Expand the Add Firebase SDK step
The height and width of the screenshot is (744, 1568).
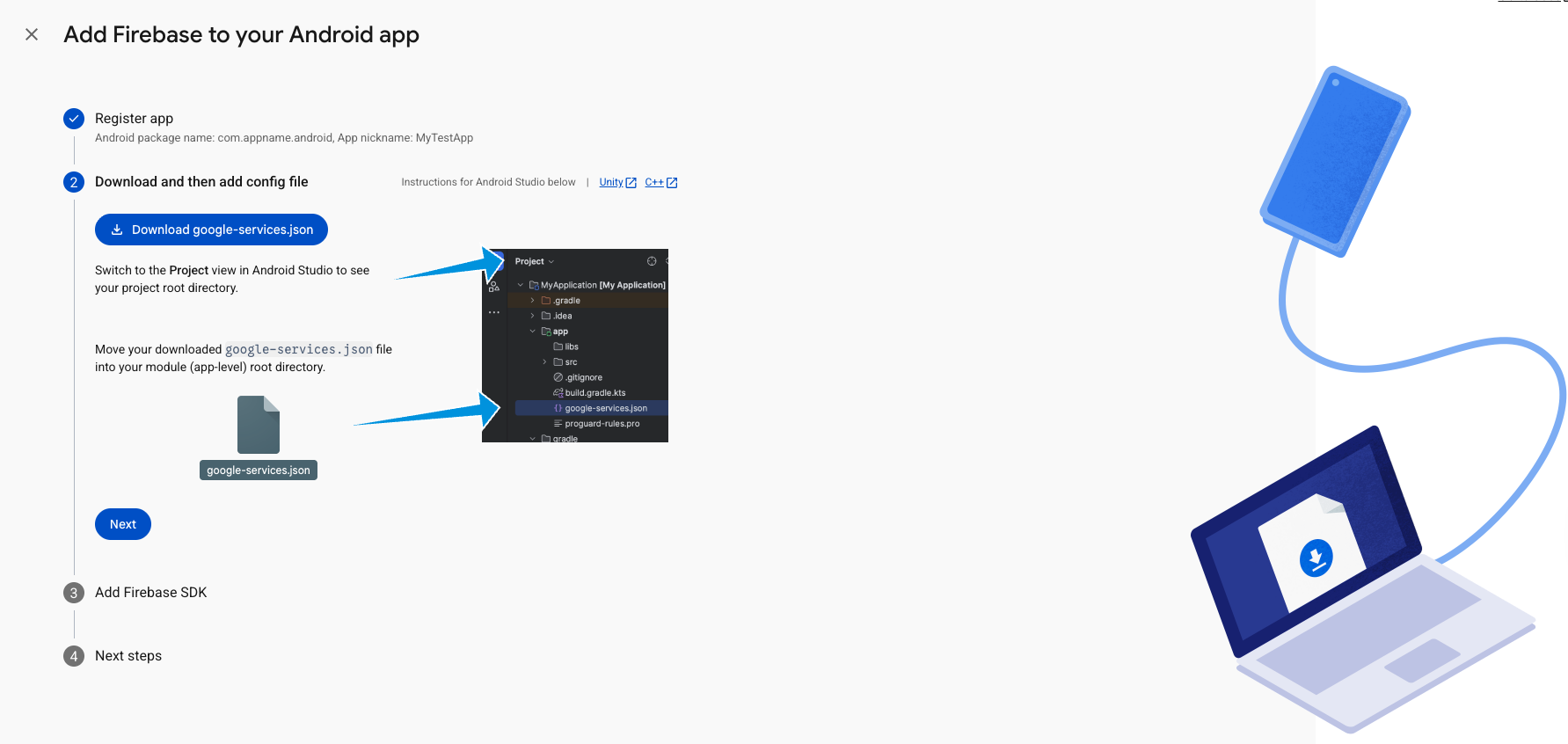point(150,593)
